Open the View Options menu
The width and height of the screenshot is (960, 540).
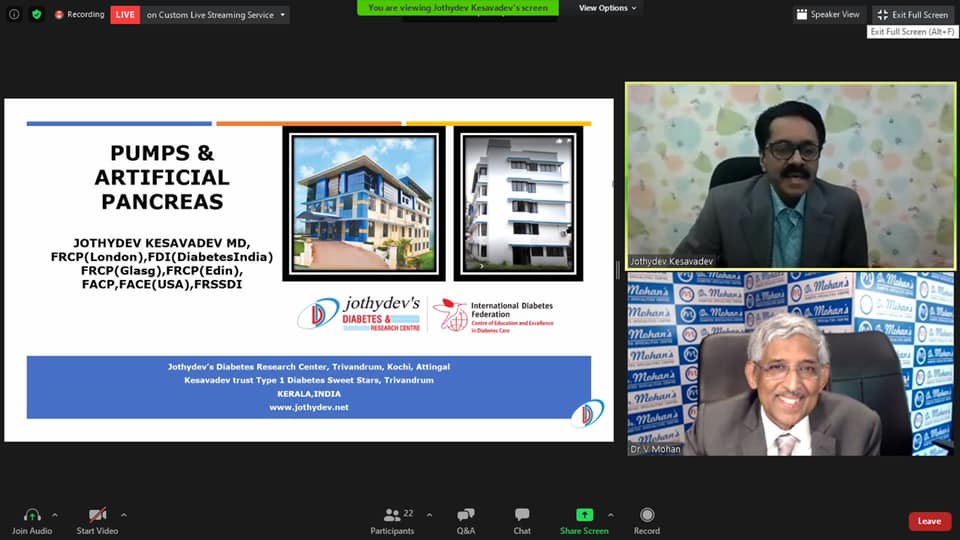(607, 8)
